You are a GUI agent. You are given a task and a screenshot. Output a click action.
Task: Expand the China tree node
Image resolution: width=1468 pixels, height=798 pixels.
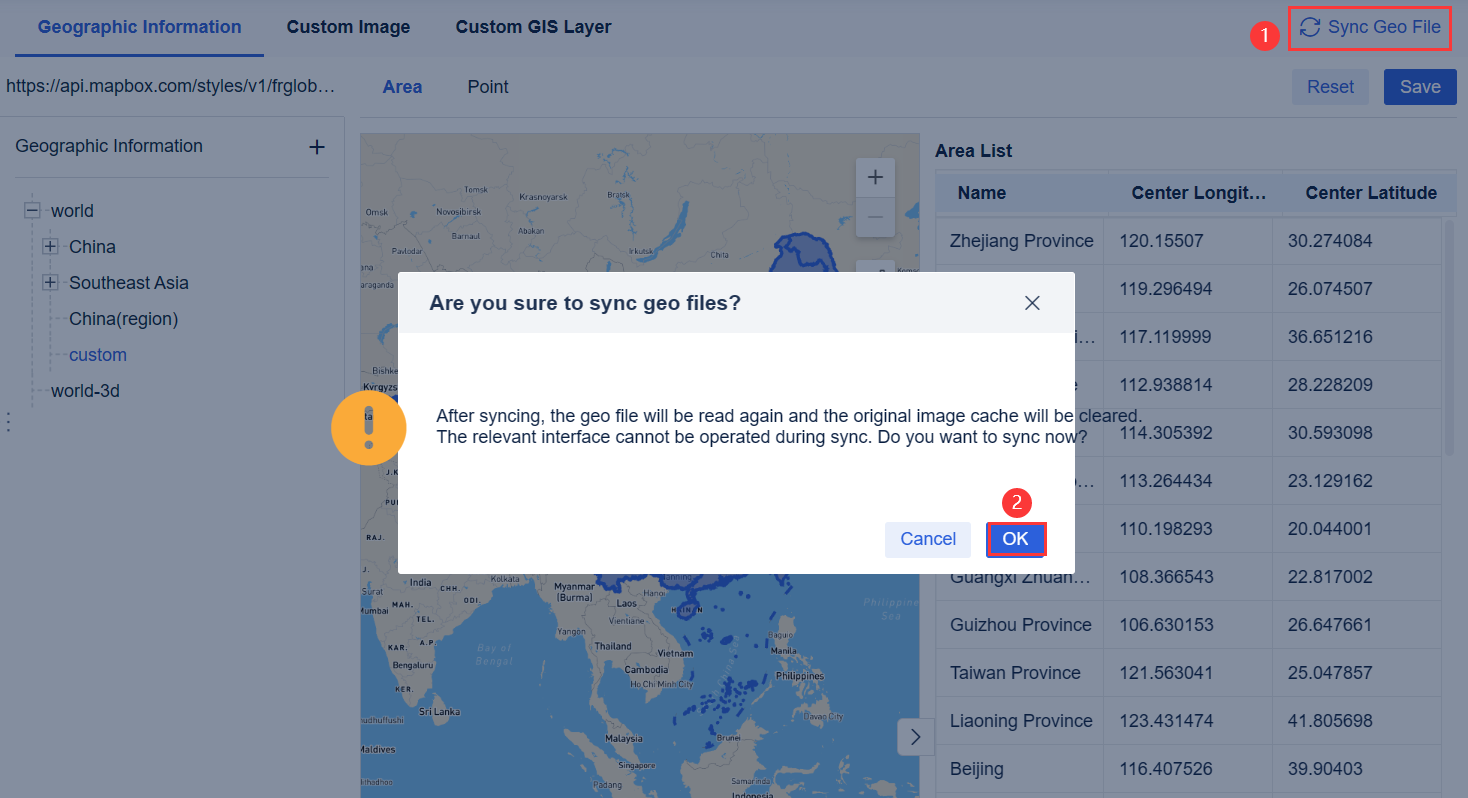coord(50,246)
